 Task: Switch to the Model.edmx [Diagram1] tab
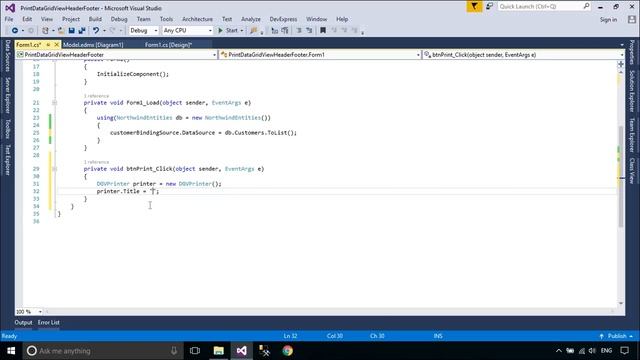[x=93, y=44]
